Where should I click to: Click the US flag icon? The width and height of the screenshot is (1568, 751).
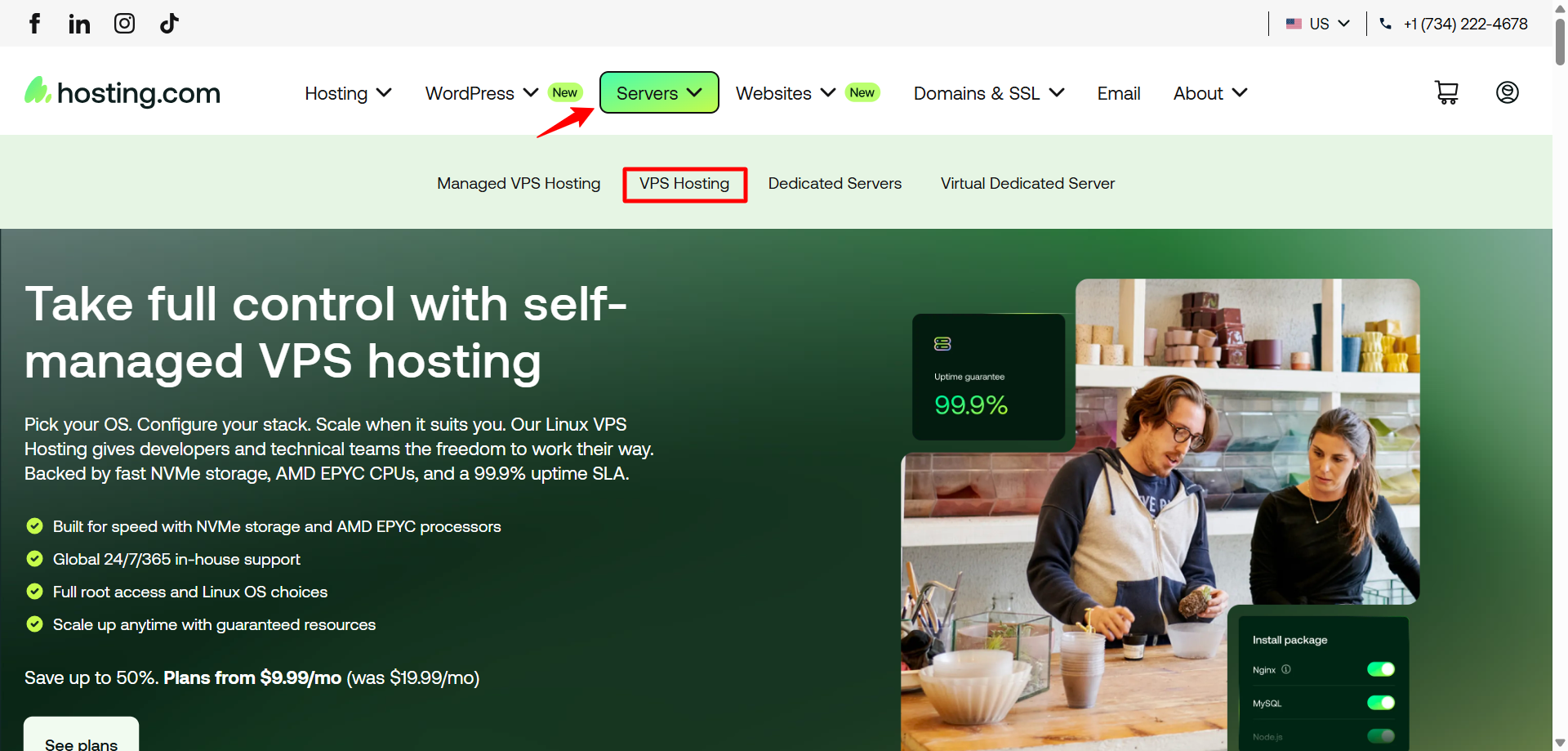pos(1294,24)
